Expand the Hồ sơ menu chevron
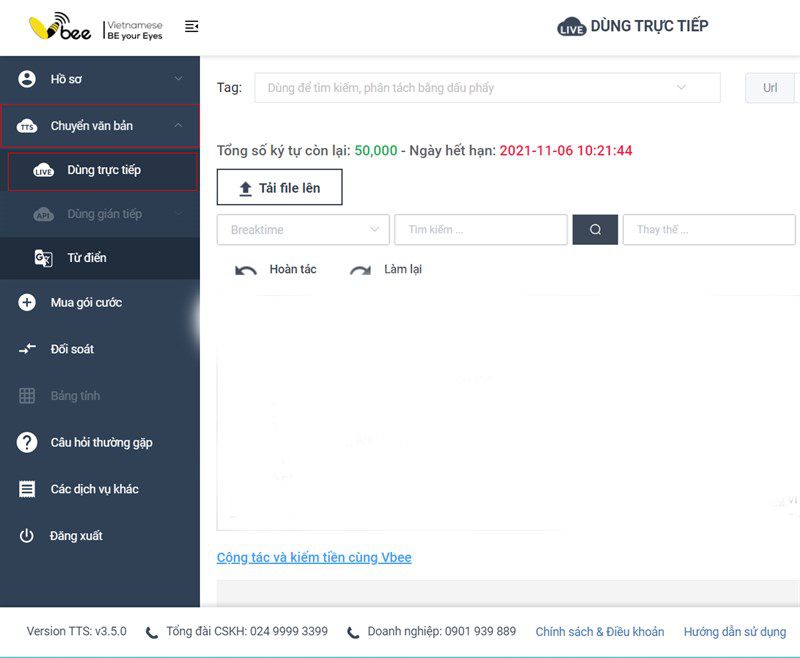 [179, 79]
